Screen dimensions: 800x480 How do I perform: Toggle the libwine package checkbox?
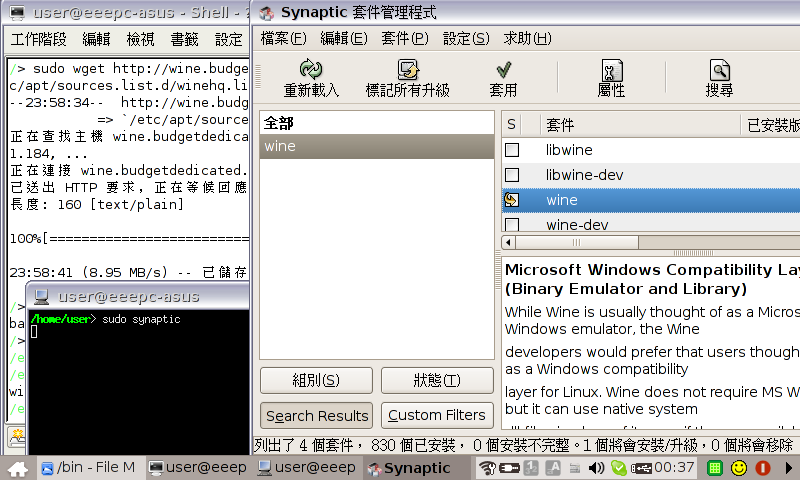pos(512,150)
